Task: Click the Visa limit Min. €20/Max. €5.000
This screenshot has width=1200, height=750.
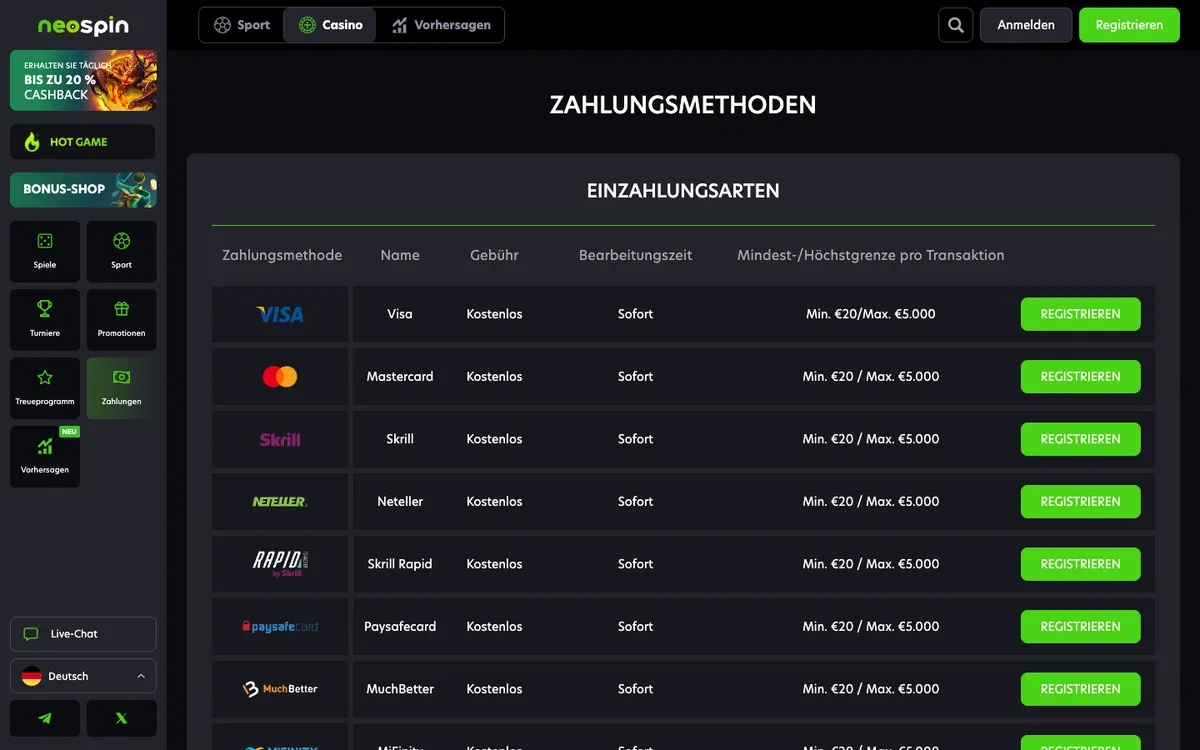Action: (x=871, y=314)
